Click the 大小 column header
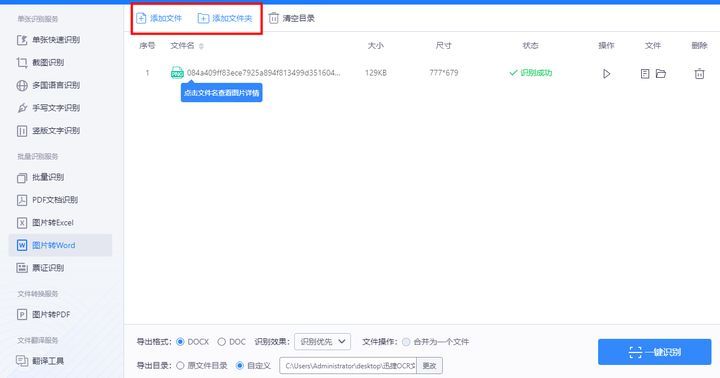Viewport: 720px width, 378px height. point(376,45)
